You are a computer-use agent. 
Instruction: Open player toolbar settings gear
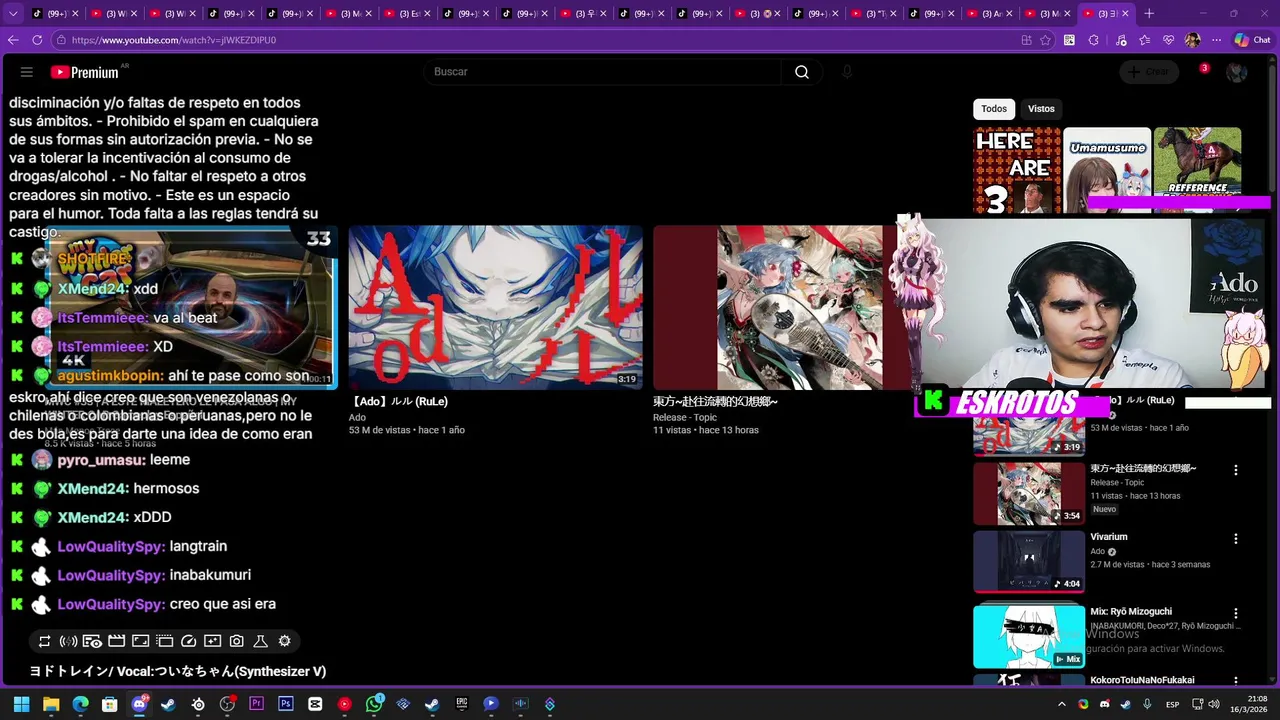pyautogui.click(x=284, y=641)
